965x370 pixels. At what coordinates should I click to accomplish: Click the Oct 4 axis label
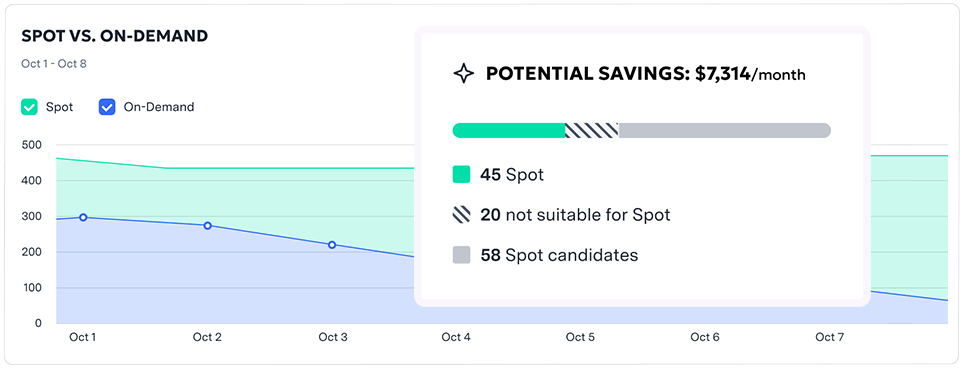pos(456,337)
